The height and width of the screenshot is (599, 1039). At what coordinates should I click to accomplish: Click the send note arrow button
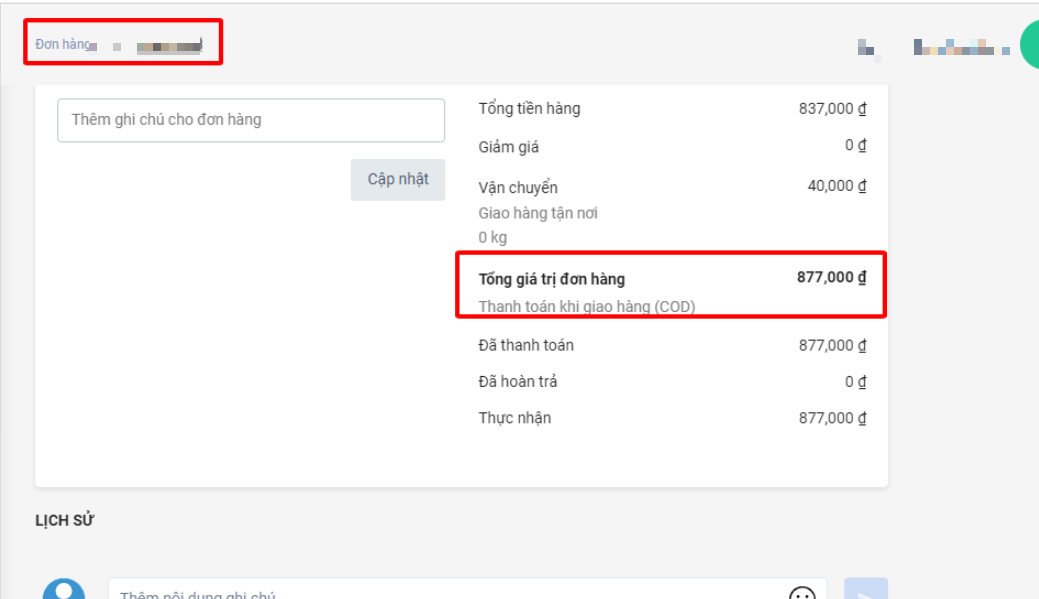[865, 590]
